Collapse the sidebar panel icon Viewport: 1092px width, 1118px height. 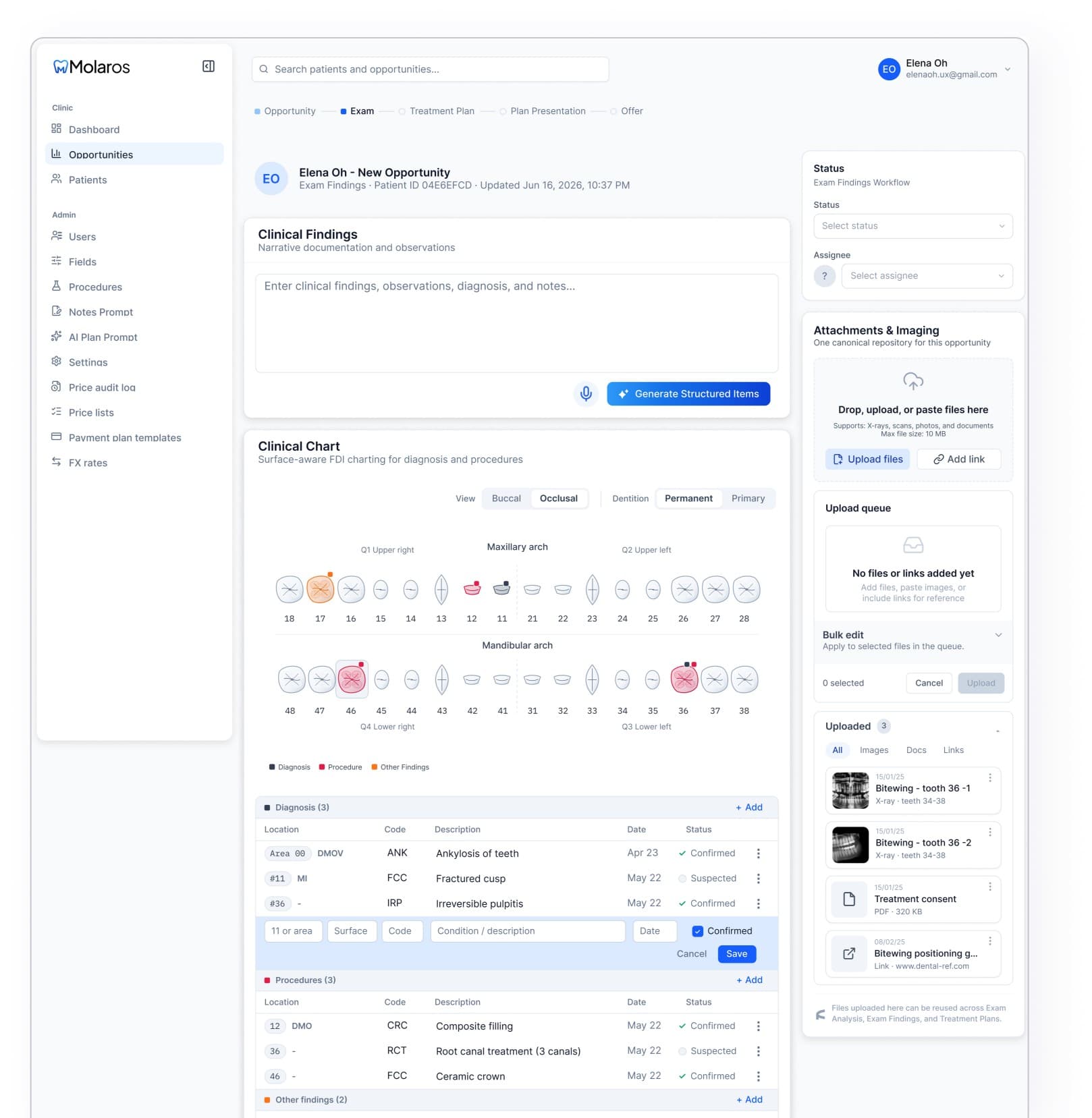click(x=209, y=66)
